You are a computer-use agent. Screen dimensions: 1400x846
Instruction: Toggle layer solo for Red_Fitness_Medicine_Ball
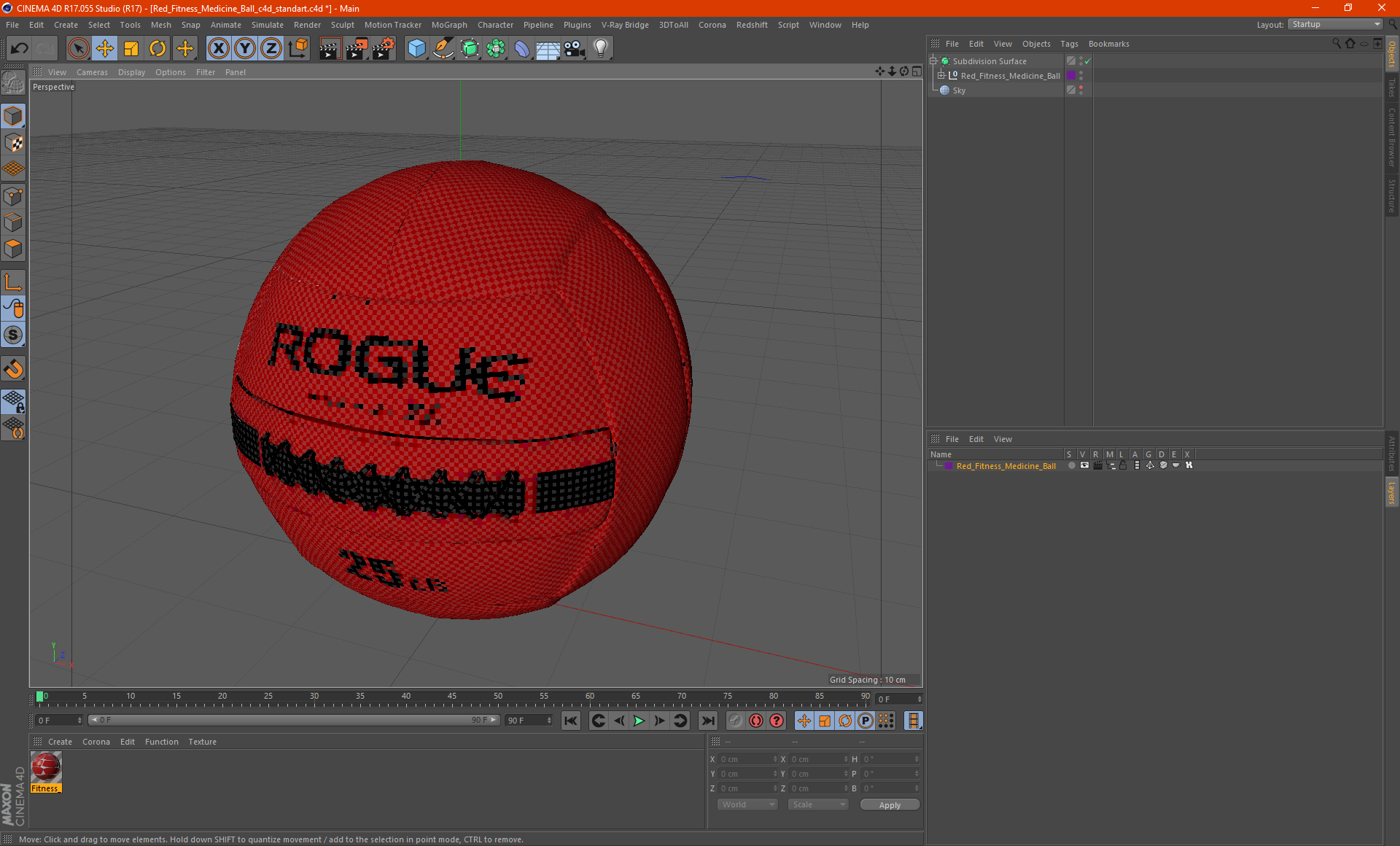(x=1071, y=465)
